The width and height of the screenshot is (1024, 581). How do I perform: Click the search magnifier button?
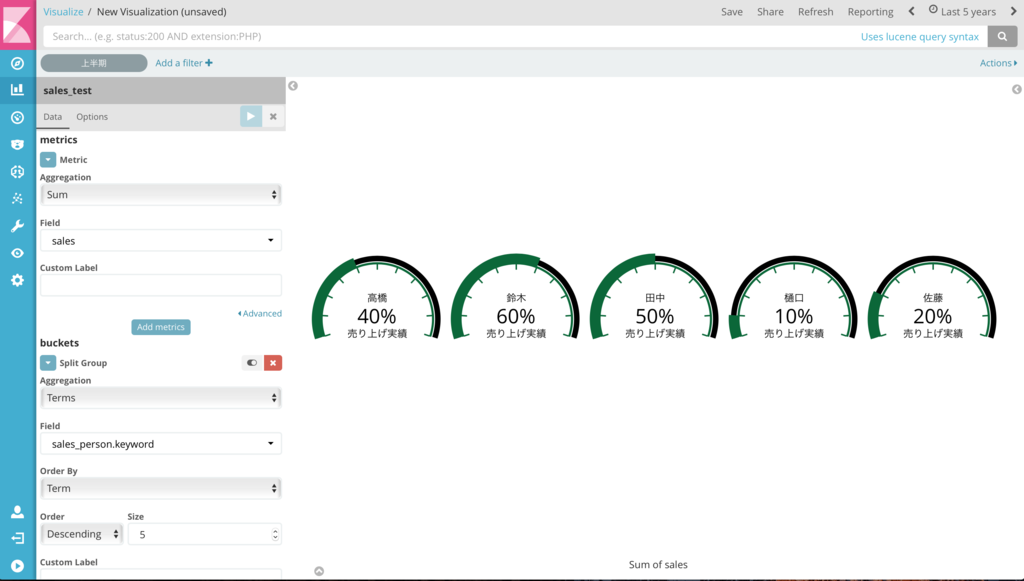pyautogui.click(x=1002, y=37)
